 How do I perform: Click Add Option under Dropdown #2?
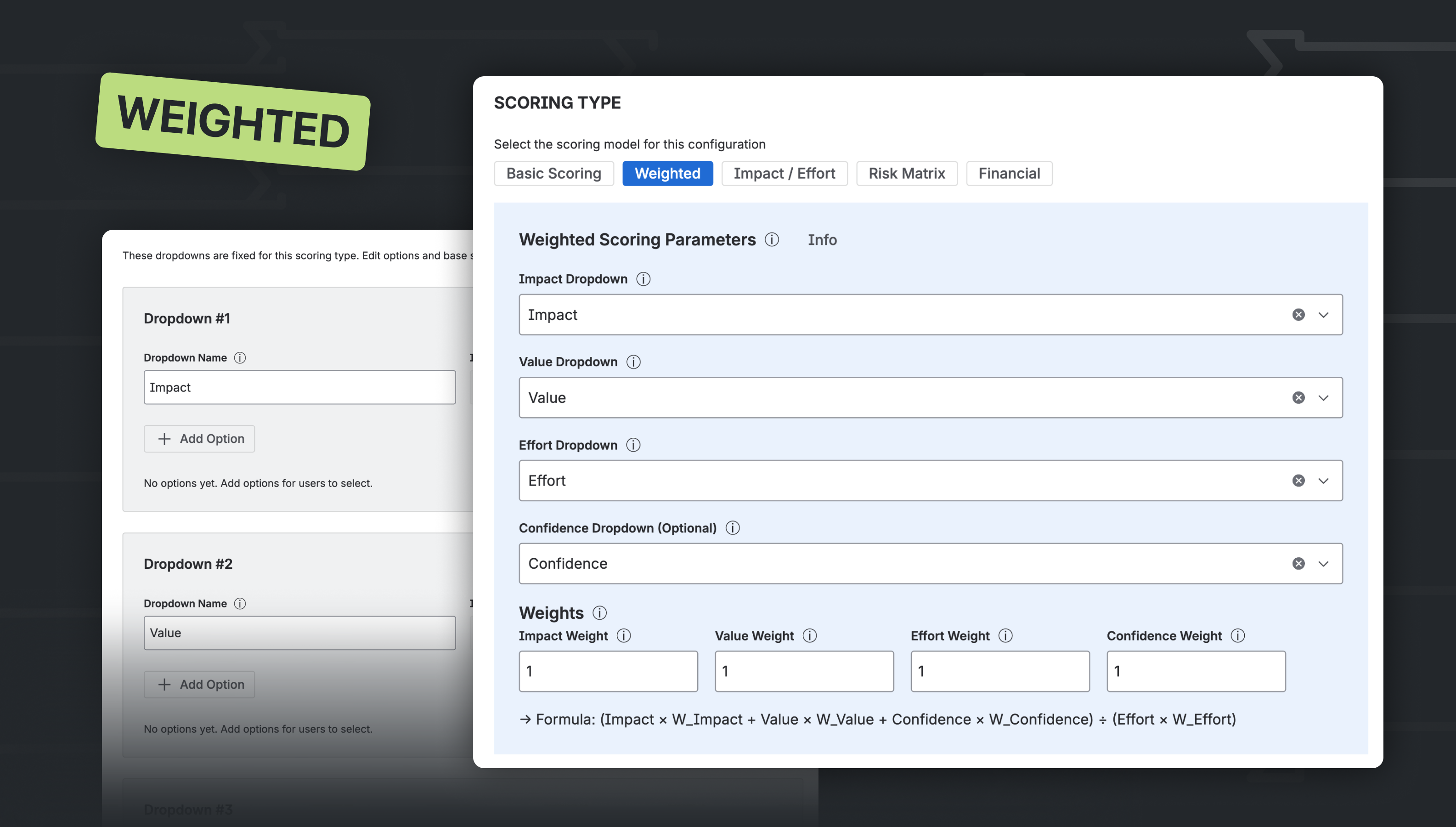point(199,685)
